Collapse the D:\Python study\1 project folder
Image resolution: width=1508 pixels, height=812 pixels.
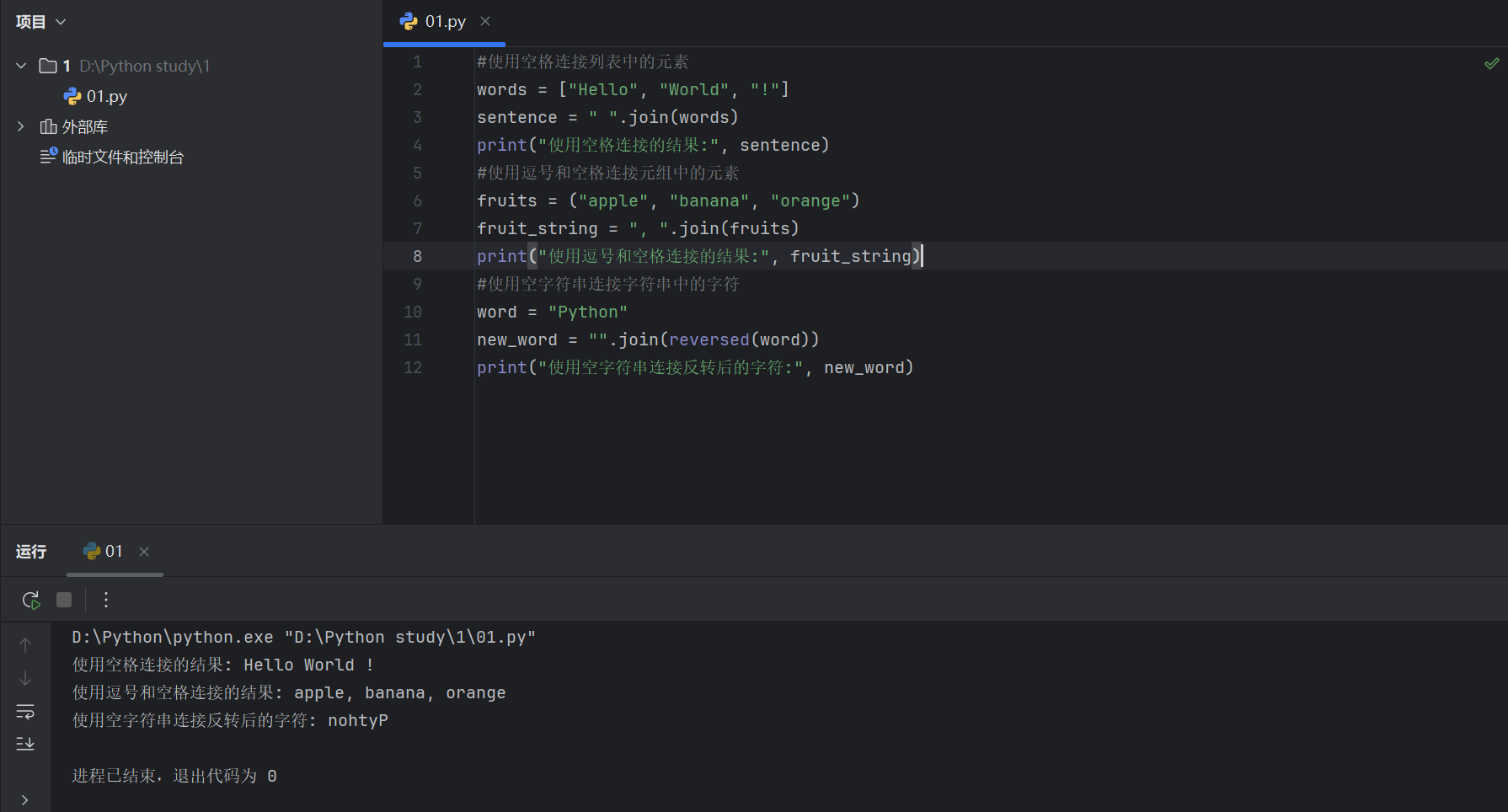tap(20, 65)
